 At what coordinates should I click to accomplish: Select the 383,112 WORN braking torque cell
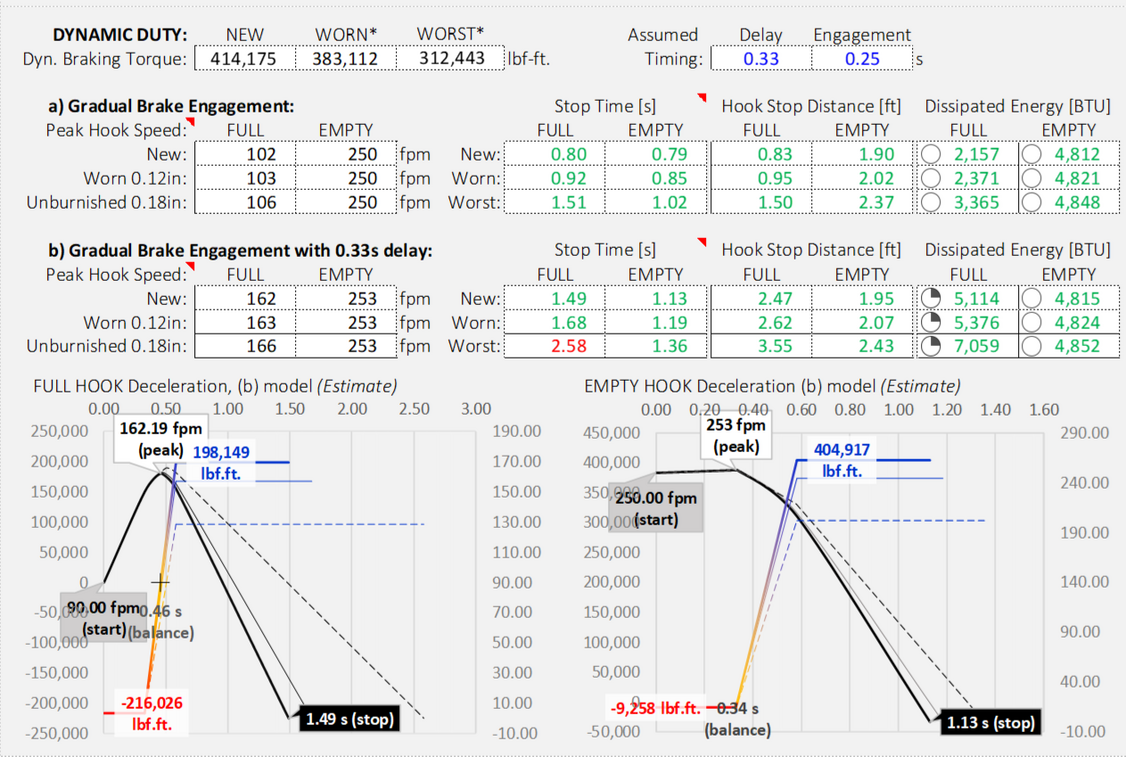pyautogui.click(x=346, y=58)
